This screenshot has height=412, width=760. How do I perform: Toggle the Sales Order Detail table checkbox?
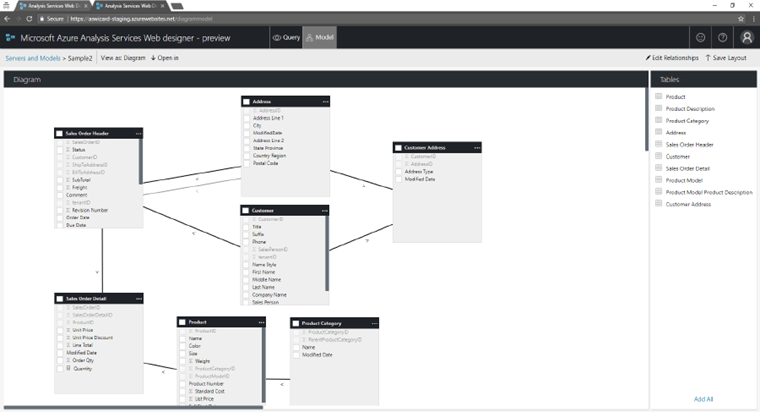[x=60, y=299]
